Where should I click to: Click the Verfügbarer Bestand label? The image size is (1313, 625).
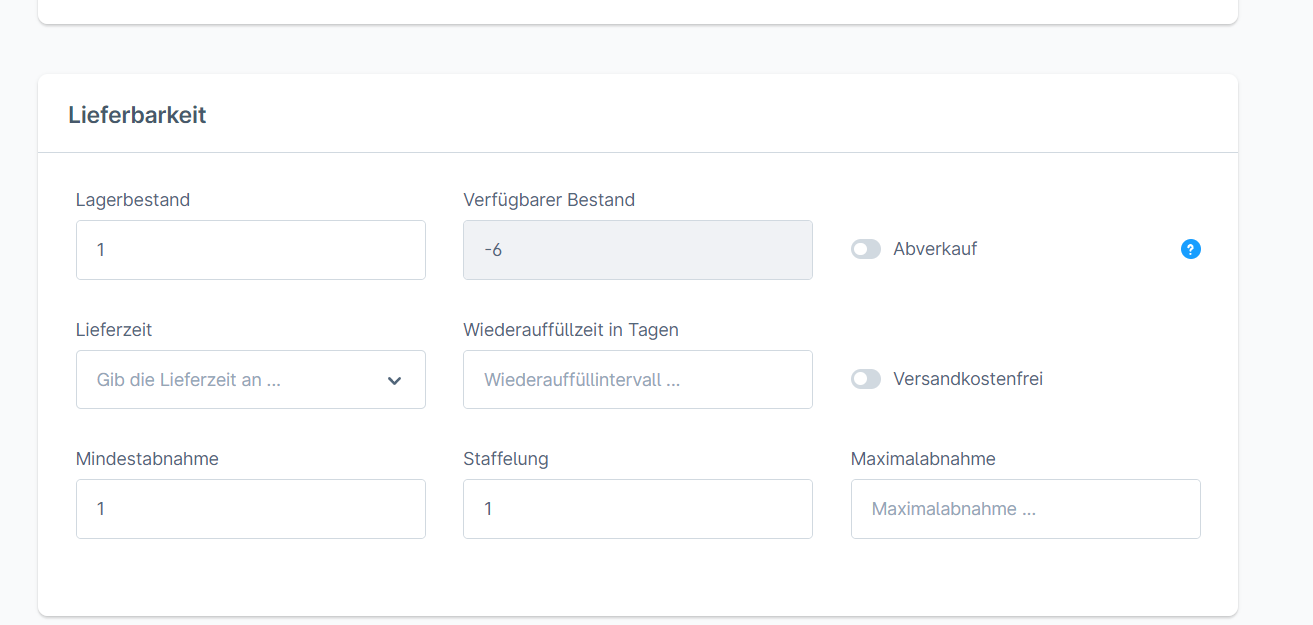coord(549,200)
